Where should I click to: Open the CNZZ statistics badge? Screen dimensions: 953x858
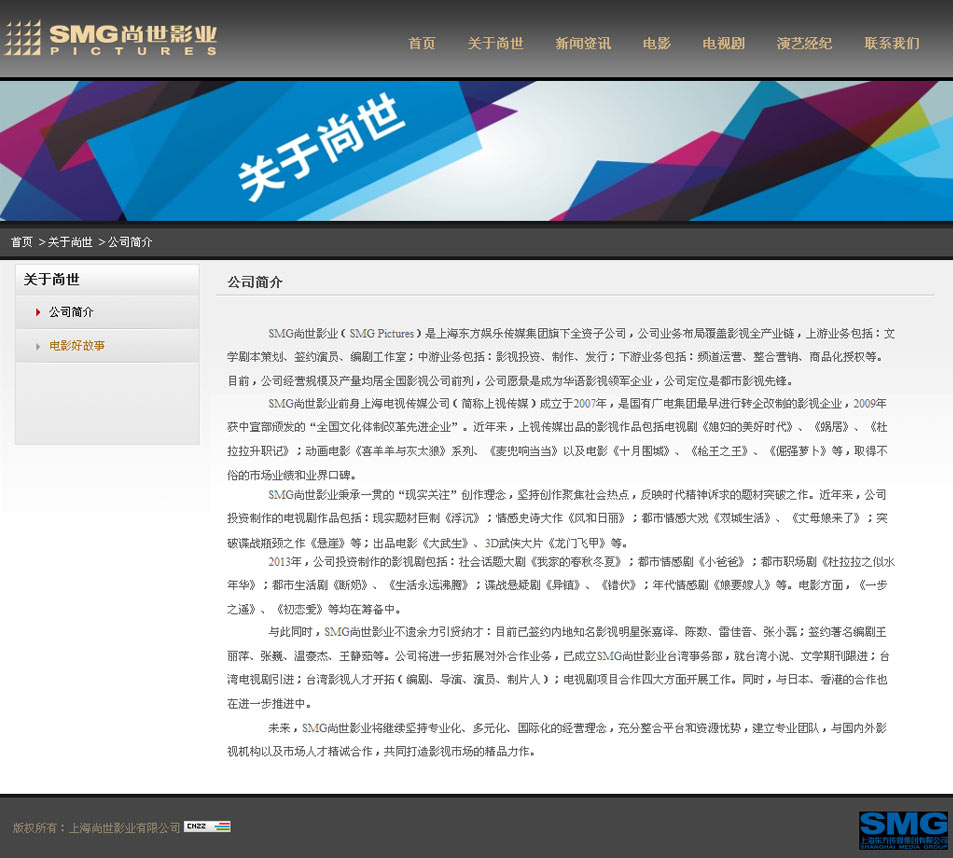pos(207,826)
